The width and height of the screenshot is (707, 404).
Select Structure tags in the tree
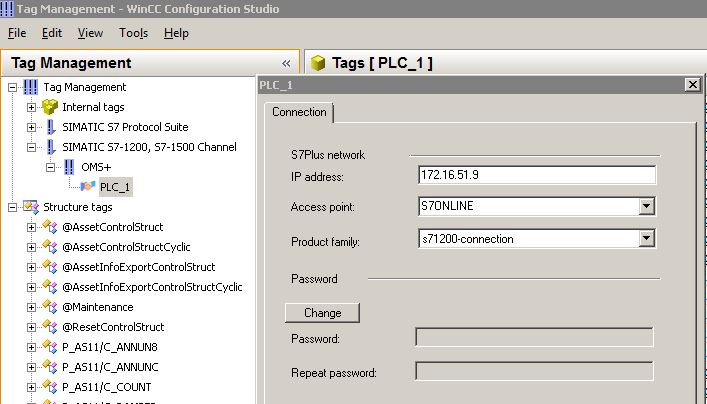(x=78, y=207)
